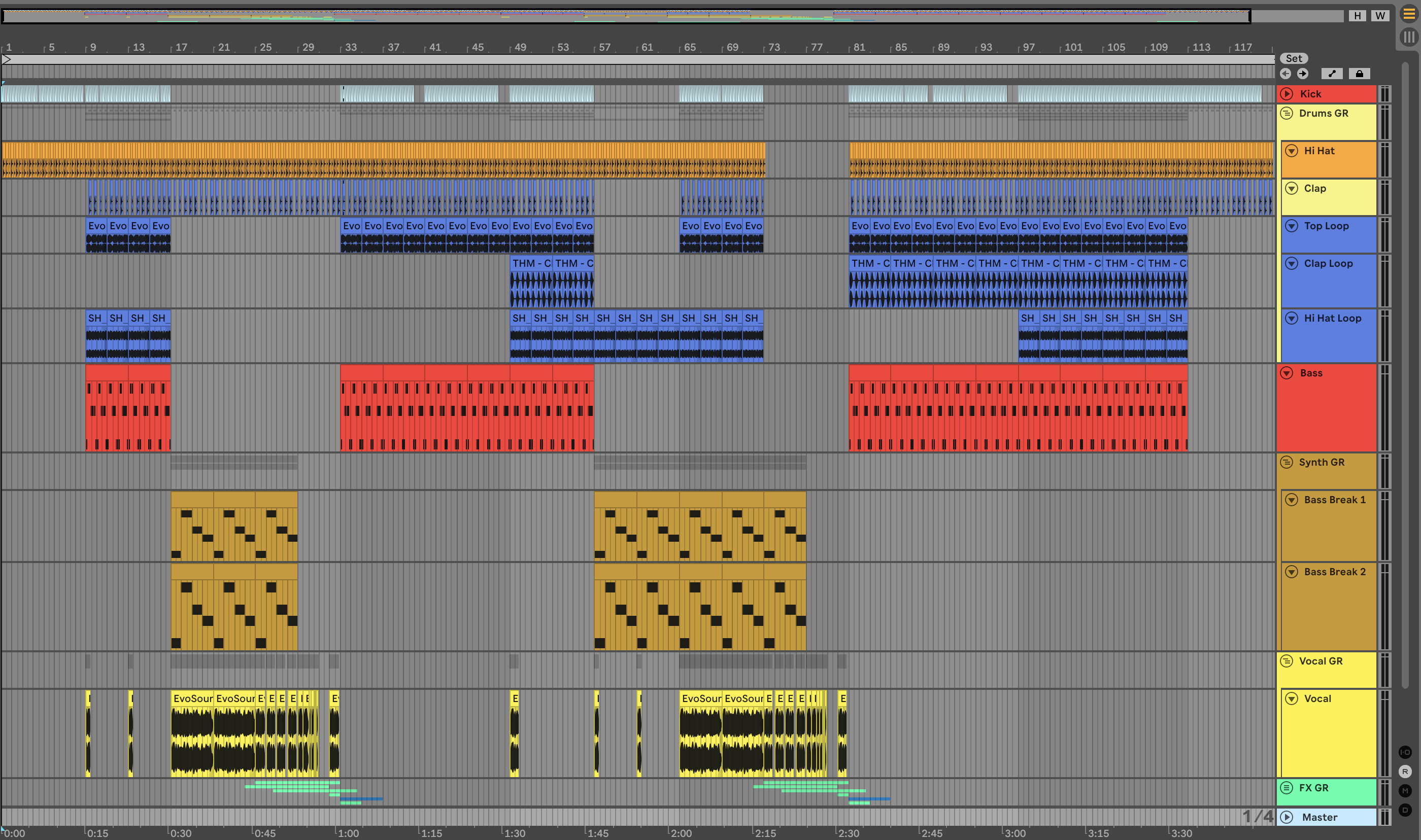Show the In/Out section with the I-O button
Image resolution: width=1421 pixels, height=840 pixels.
[x=1405, y=752]
